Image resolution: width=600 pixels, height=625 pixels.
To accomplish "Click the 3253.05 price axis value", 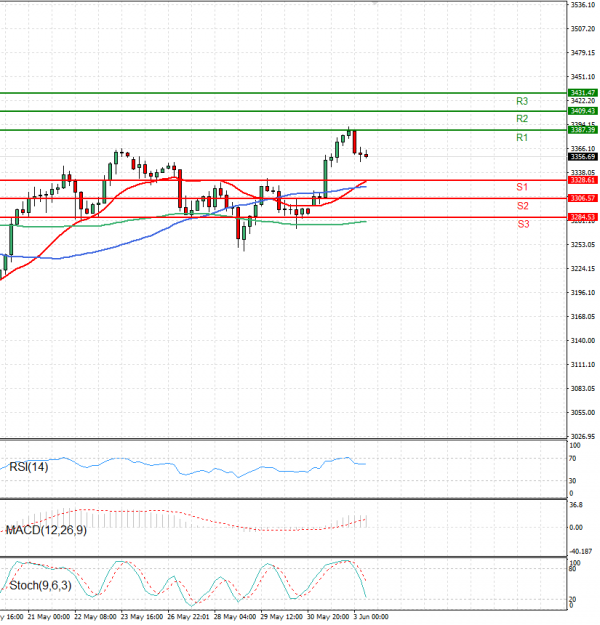I will (583, 244).
